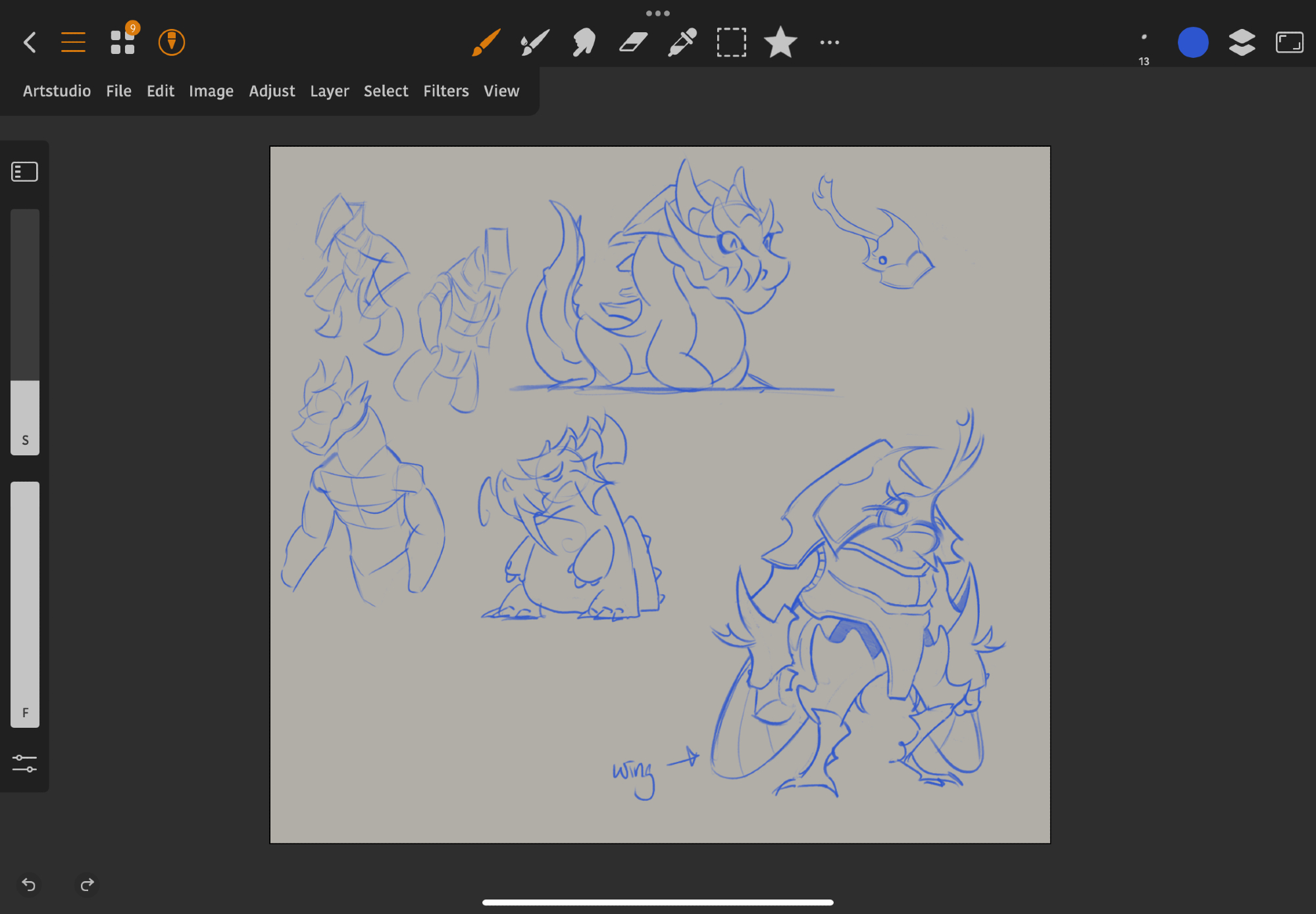Open the blue color swatch

[1192, 43]
